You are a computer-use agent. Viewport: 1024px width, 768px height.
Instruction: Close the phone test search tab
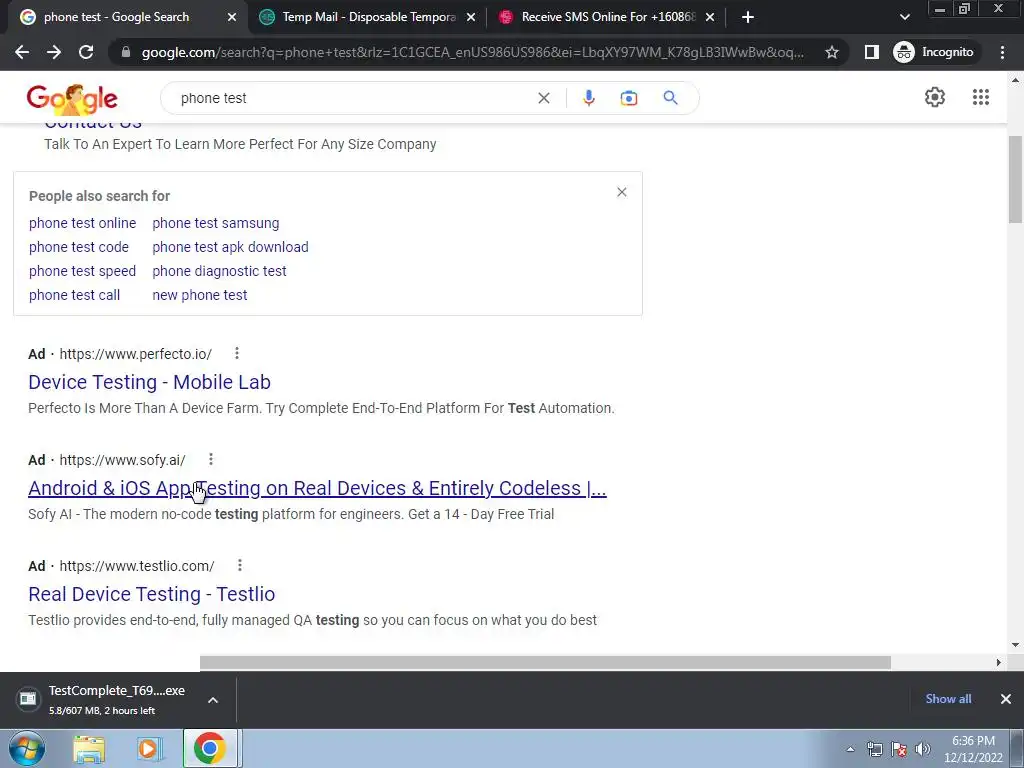click(x=232, y=18)
